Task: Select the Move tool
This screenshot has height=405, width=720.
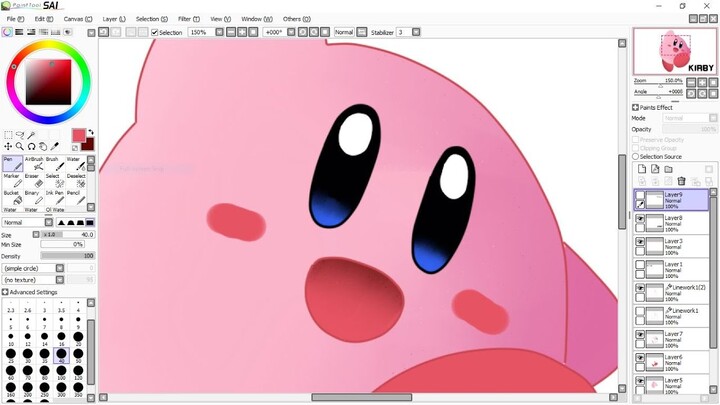Action: pyautogui.click(x=8, y=146)
